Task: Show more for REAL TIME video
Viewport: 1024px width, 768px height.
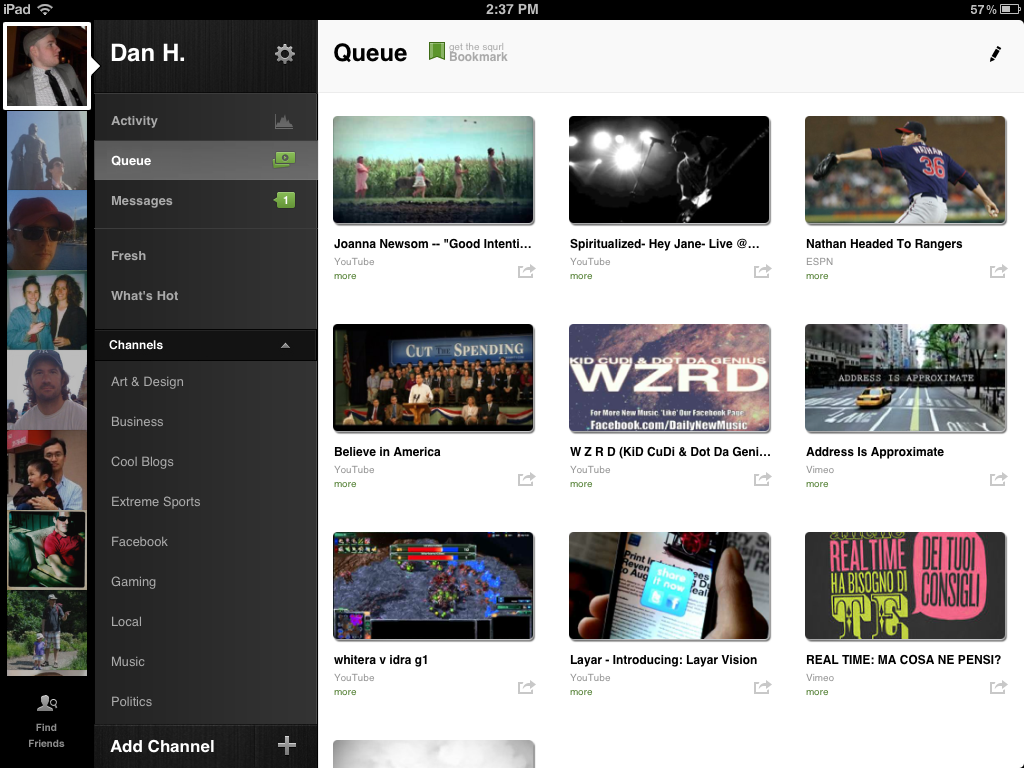Action: 816,692
